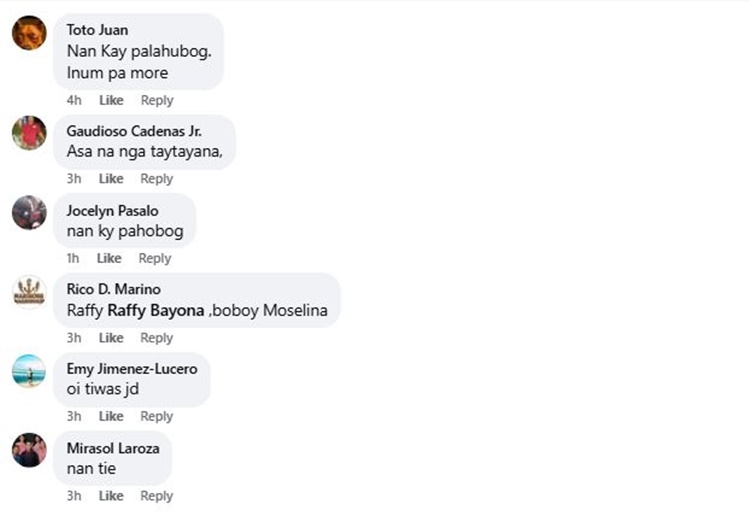Open the tagged Raffy Bayona profile link
This screenshot has width=750, height=521.
point(156,310)
